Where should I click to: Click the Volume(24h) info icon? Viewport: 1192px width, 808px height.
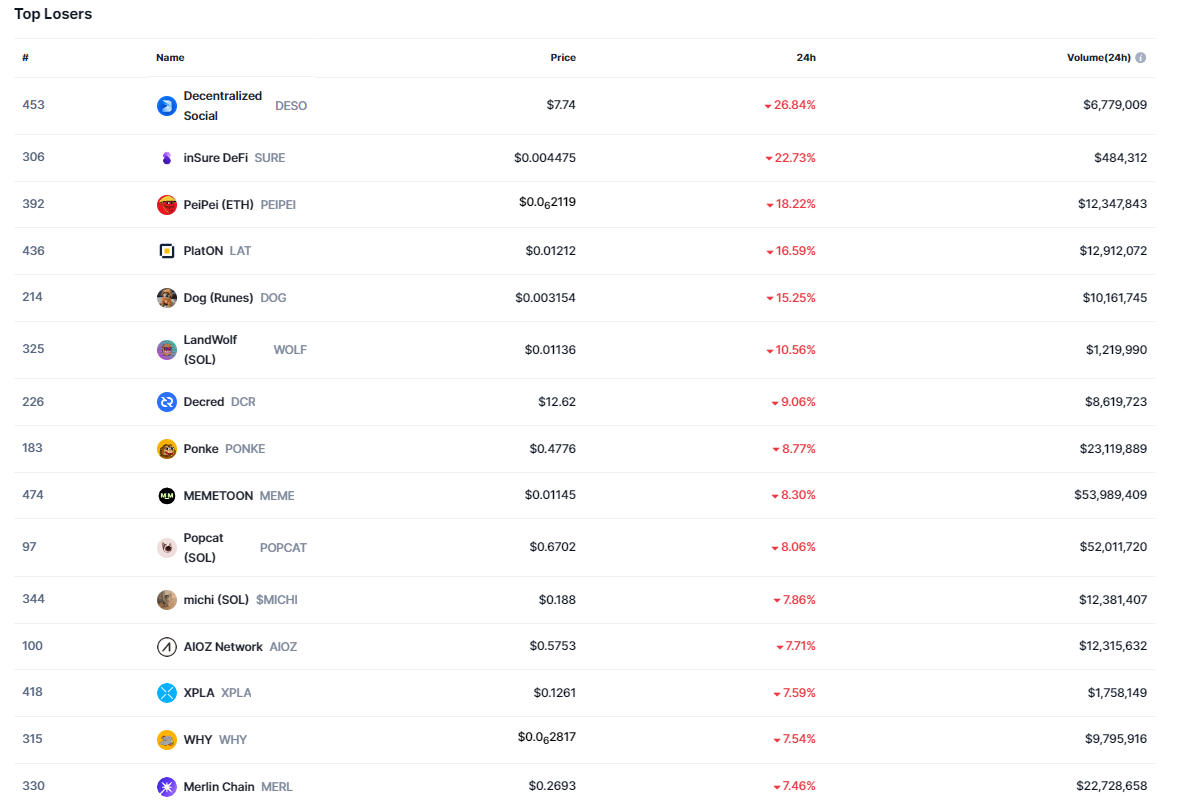coord(1141,58)
